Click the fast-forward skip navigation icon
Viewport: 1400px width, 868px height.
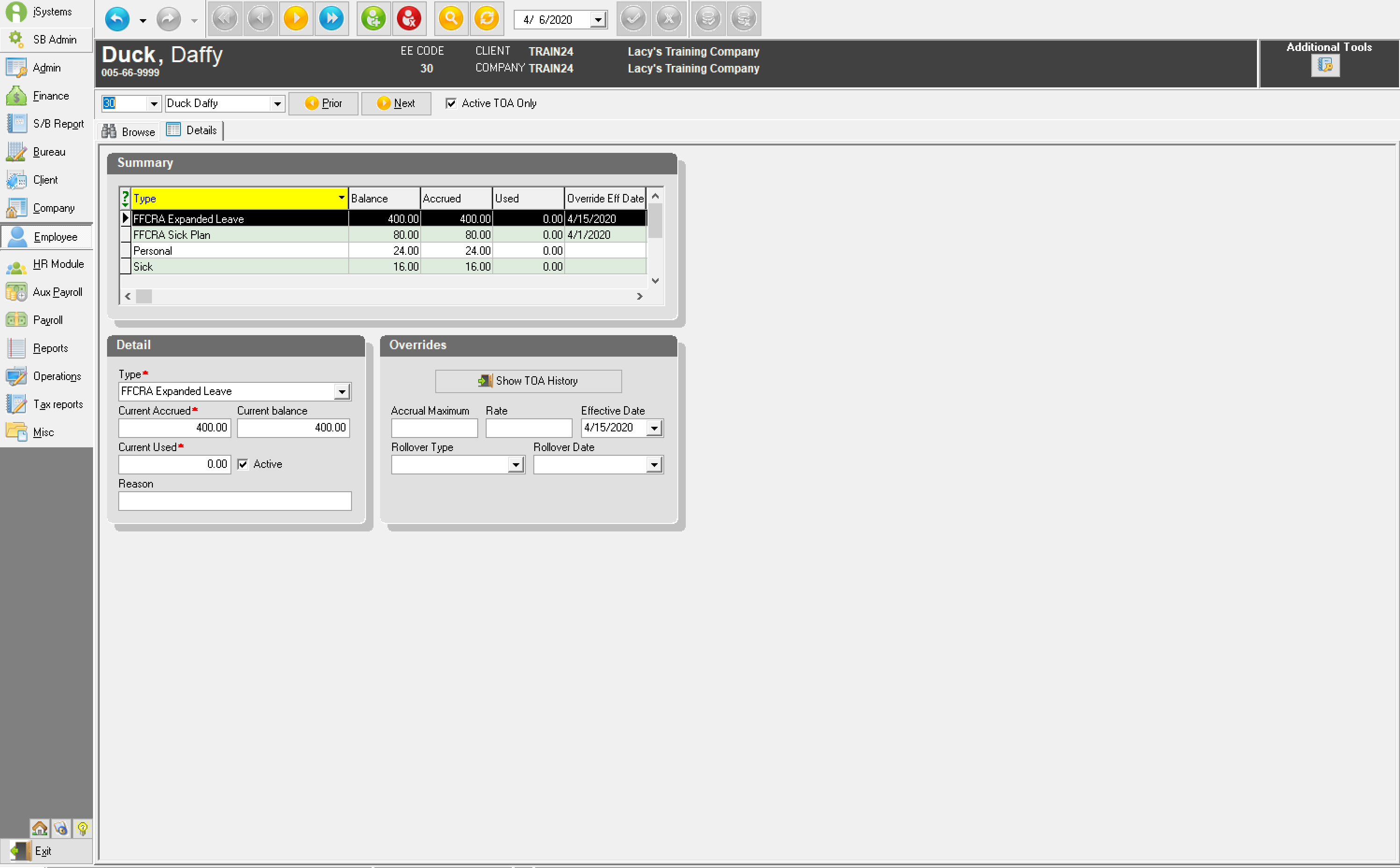click(334, 19)
